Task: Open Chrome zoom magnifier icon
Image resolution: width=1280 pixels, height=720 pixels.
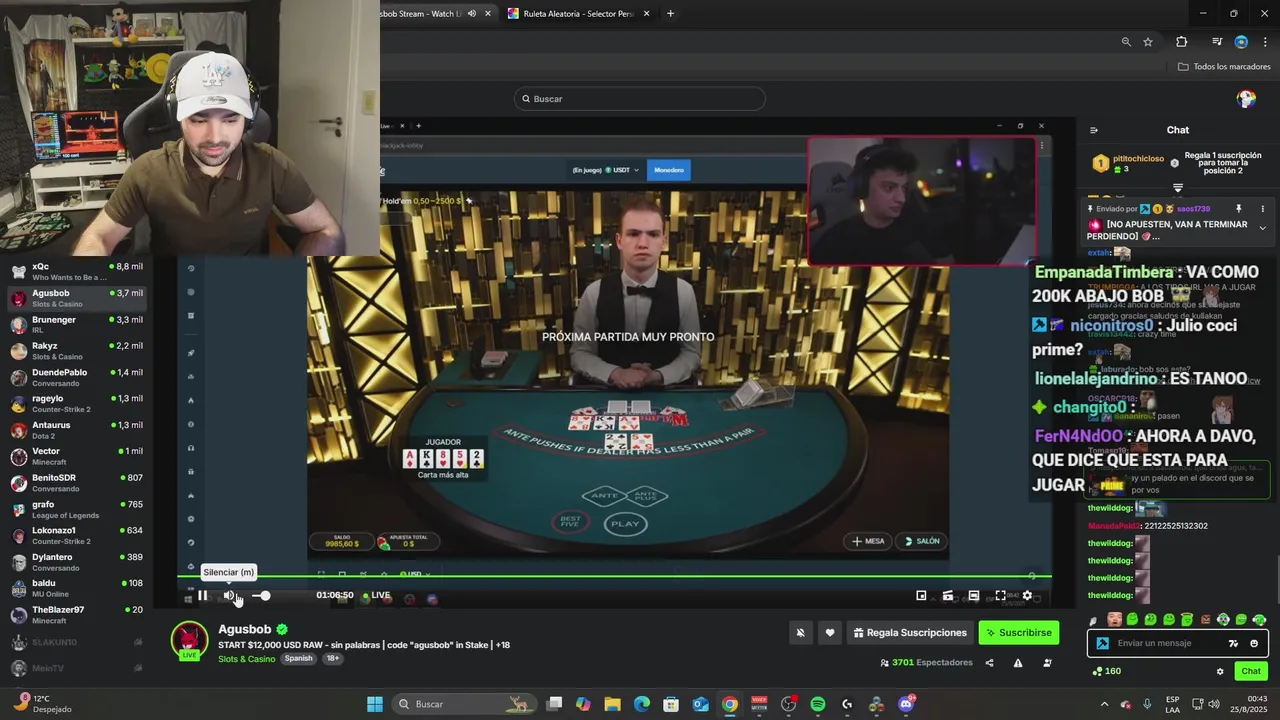Action: pos(1126,42)
